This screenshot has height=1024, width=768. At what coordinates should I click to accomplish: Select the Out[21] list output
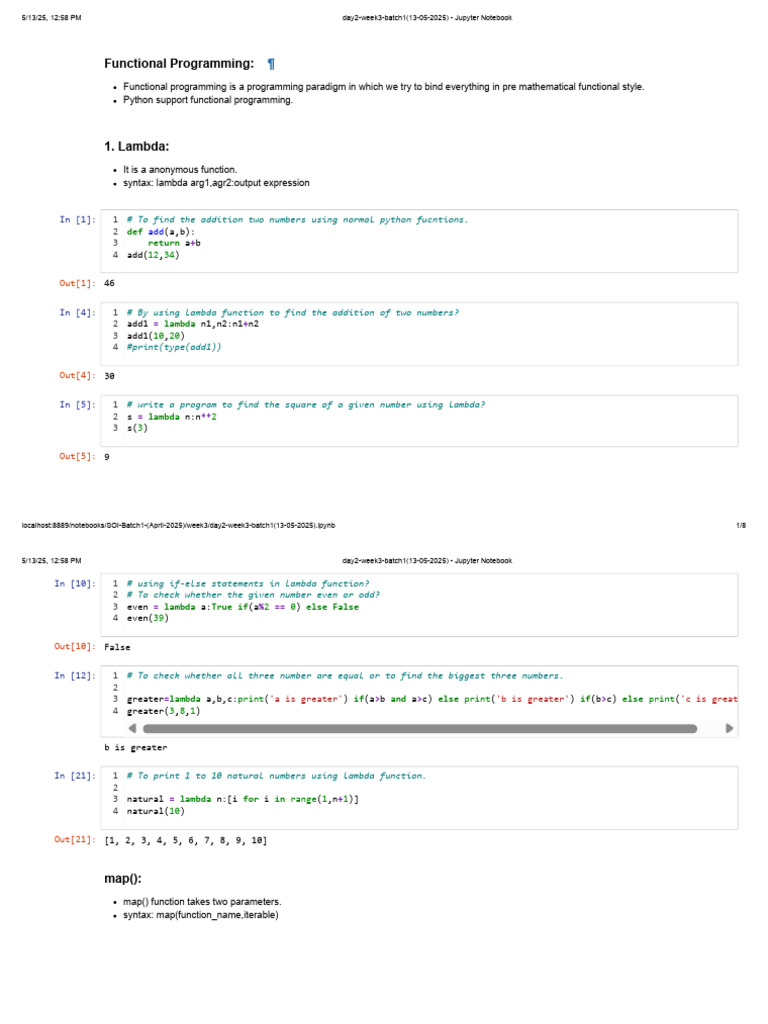click(x=185, y=840)
